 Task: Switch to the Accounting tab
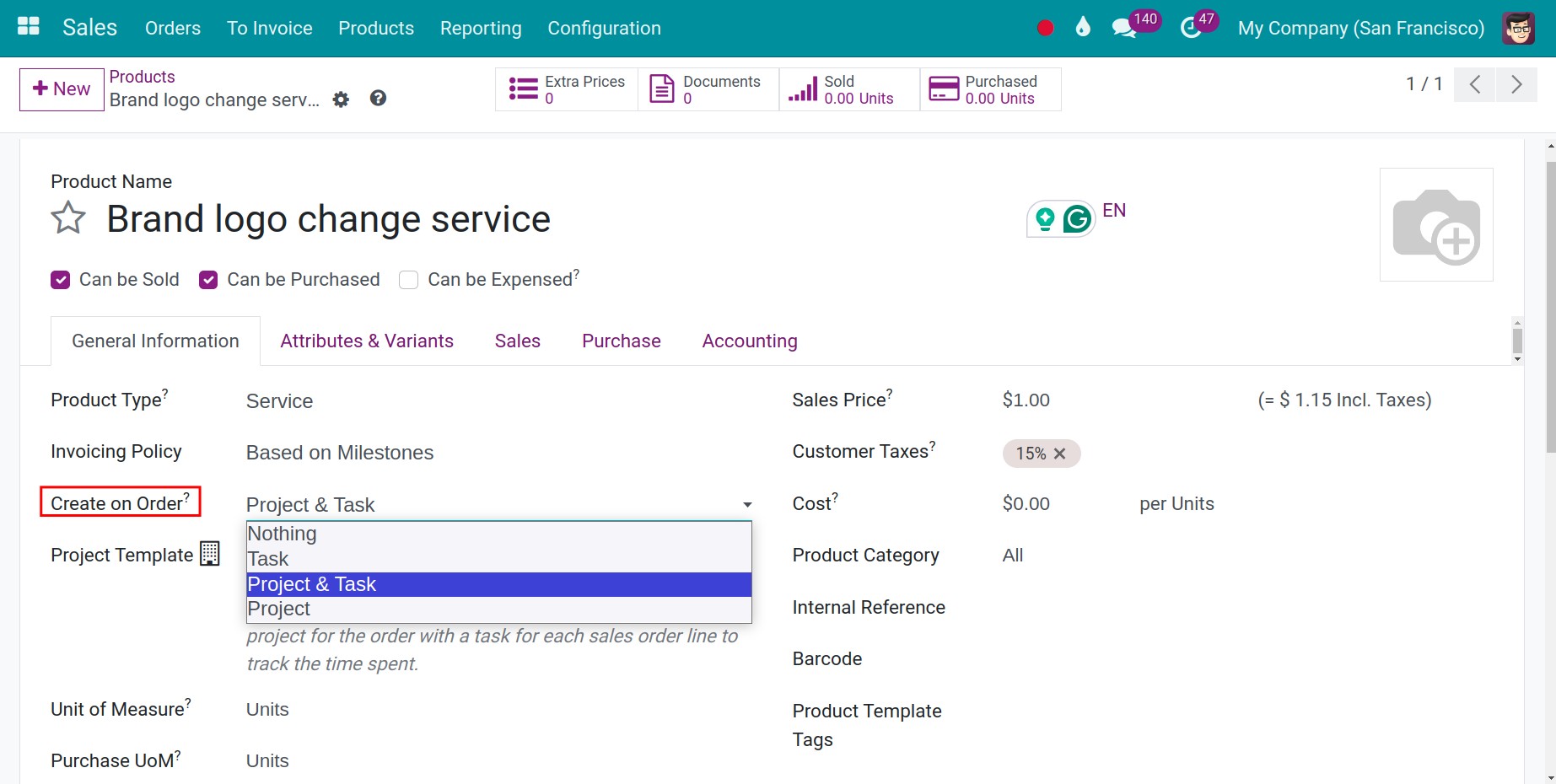(749, 341)
